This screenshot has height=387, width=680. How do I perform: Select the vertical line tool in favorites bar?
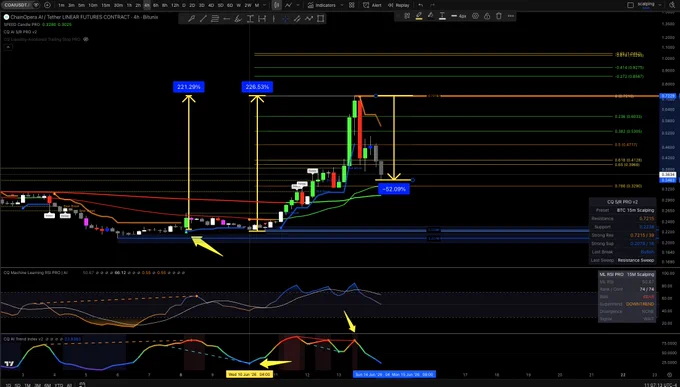(x=273, y=19)
